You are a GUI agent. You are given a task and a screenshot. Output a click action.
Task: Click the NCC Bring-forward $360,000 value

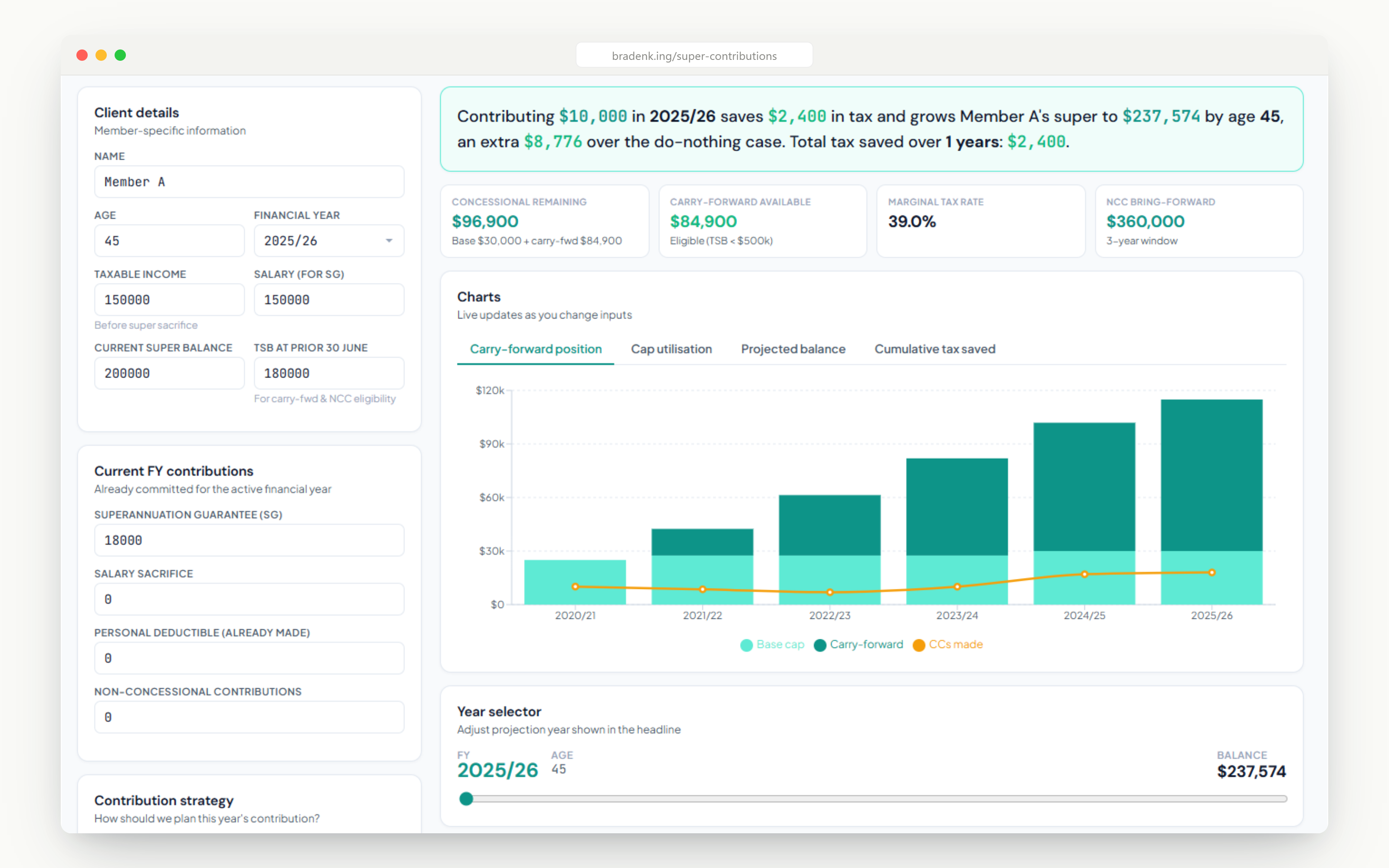click(x=1145, y=222)
